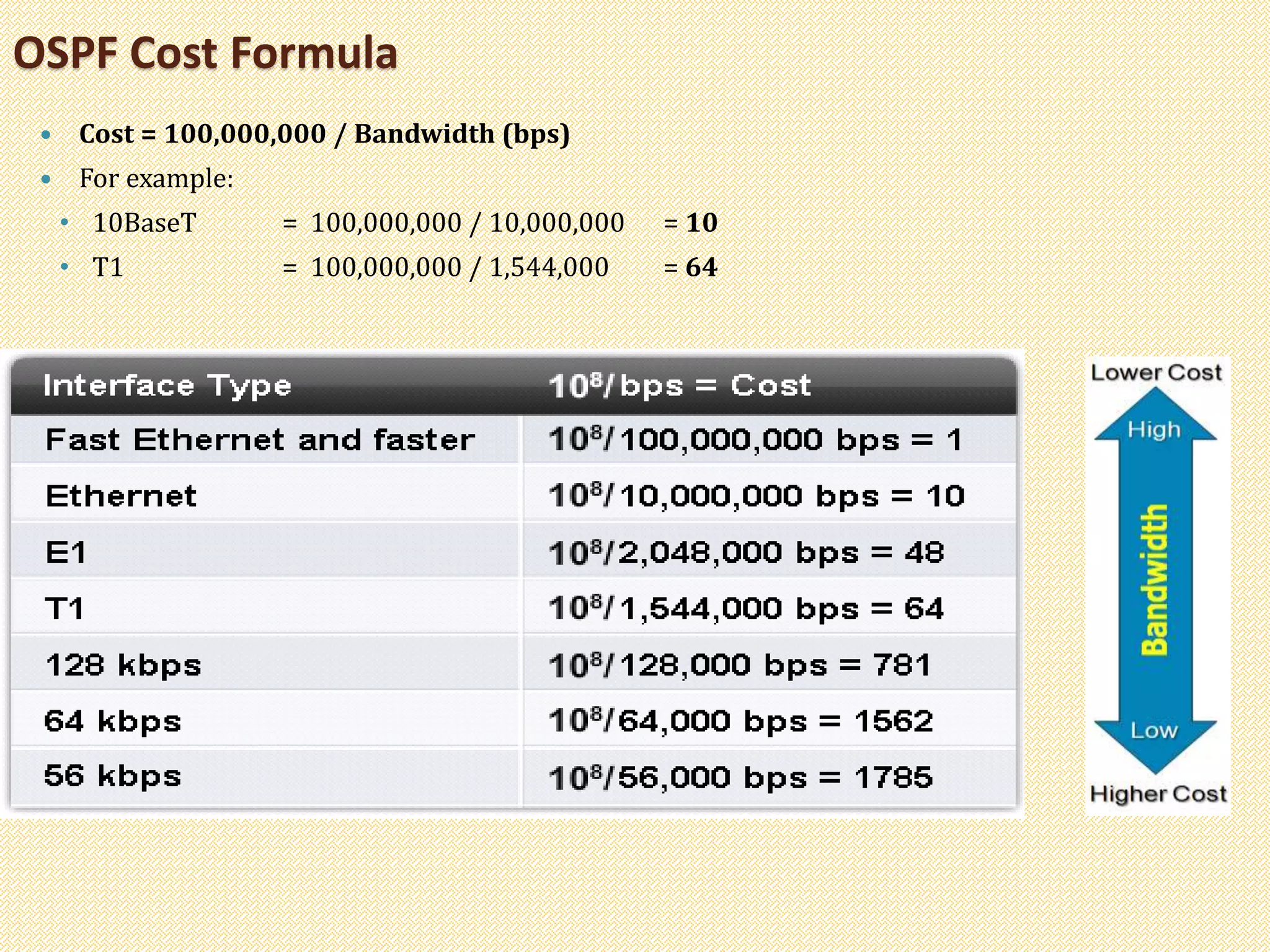
Task: Click the '10⁸/56,000 bps = 1785' cell
Action: click(741, 777)
